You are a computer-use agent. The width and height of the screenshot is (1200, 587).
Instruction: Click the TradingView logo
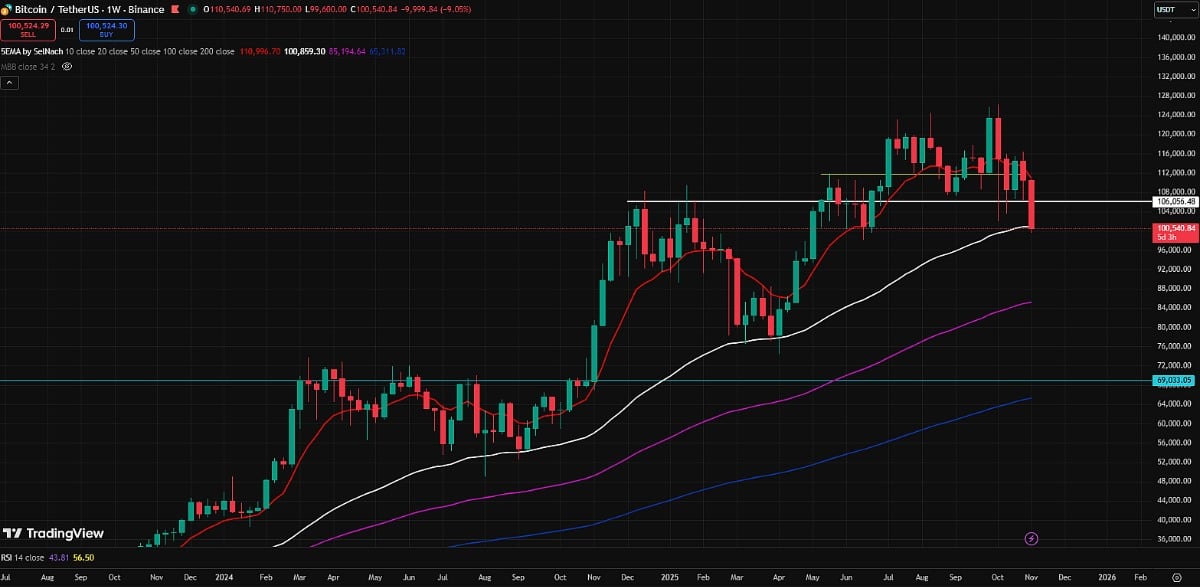53,533
